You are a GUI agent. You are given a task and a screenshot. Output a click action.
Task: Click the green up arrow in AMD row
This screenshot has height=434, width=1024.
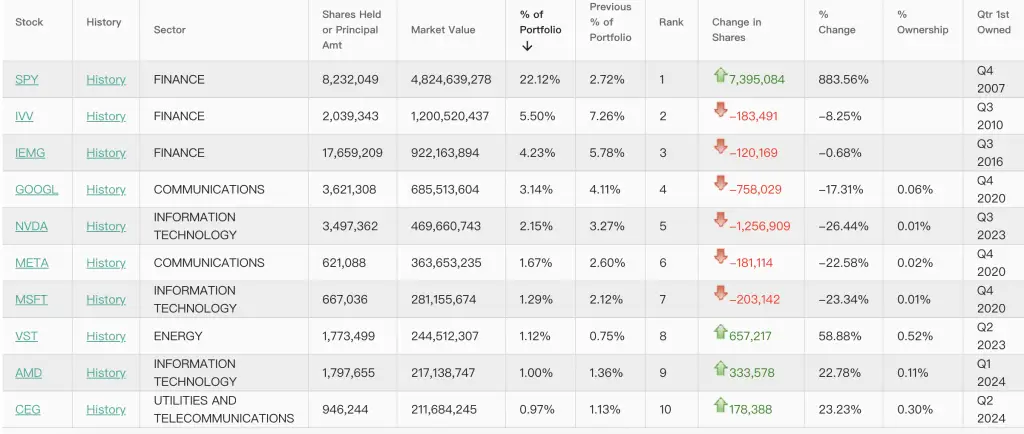720,368
